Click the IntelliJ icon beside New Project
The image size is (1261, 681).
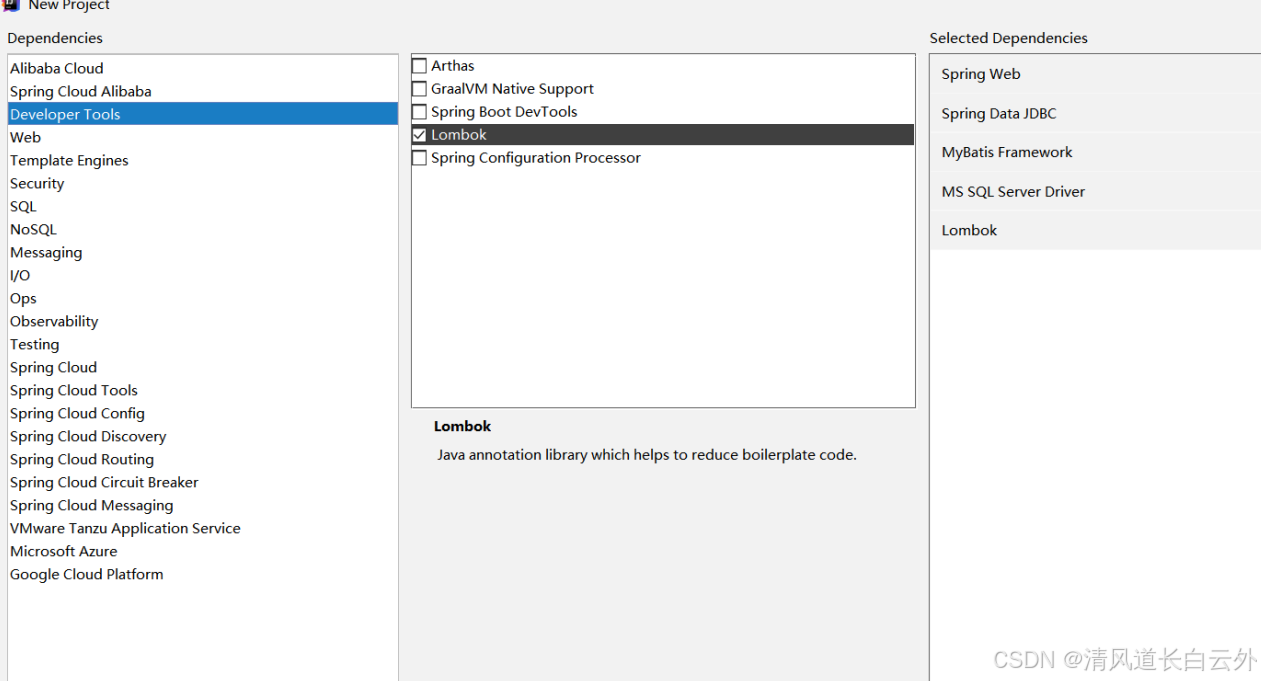coord(10,5)
